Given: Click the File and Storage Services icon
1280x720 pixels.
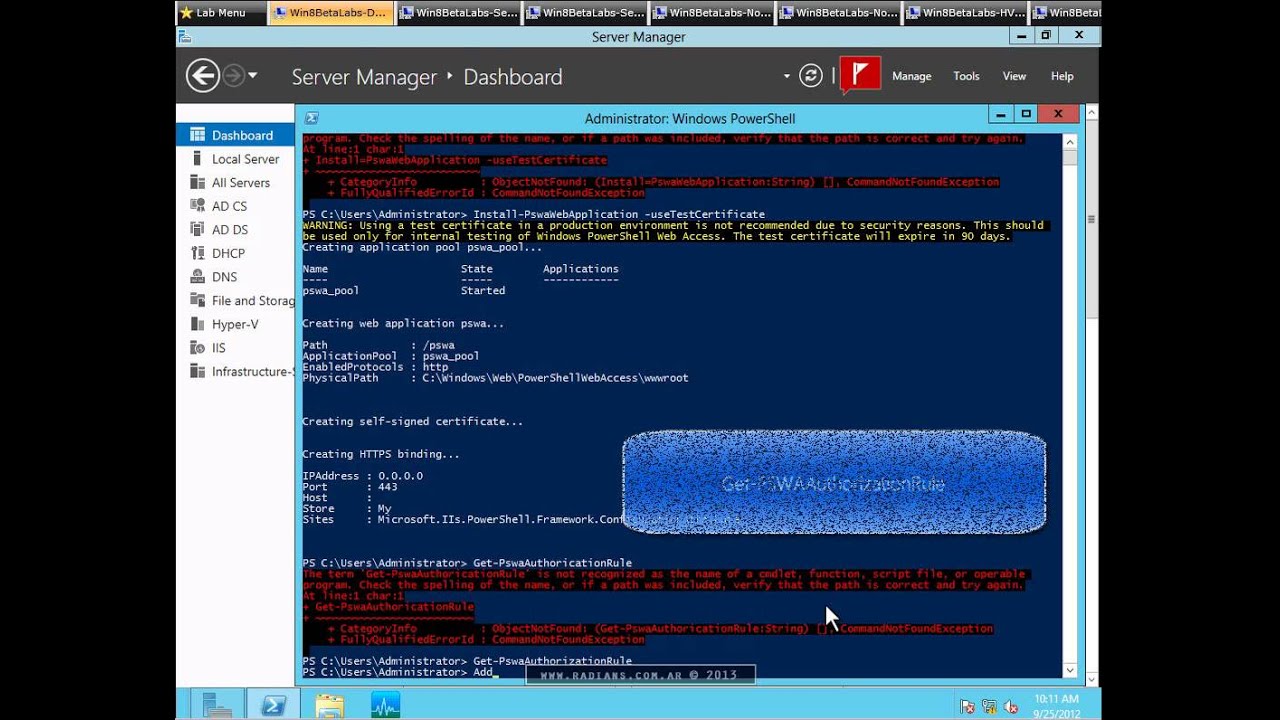Looking at the screenshot, I should click(196, 300).
